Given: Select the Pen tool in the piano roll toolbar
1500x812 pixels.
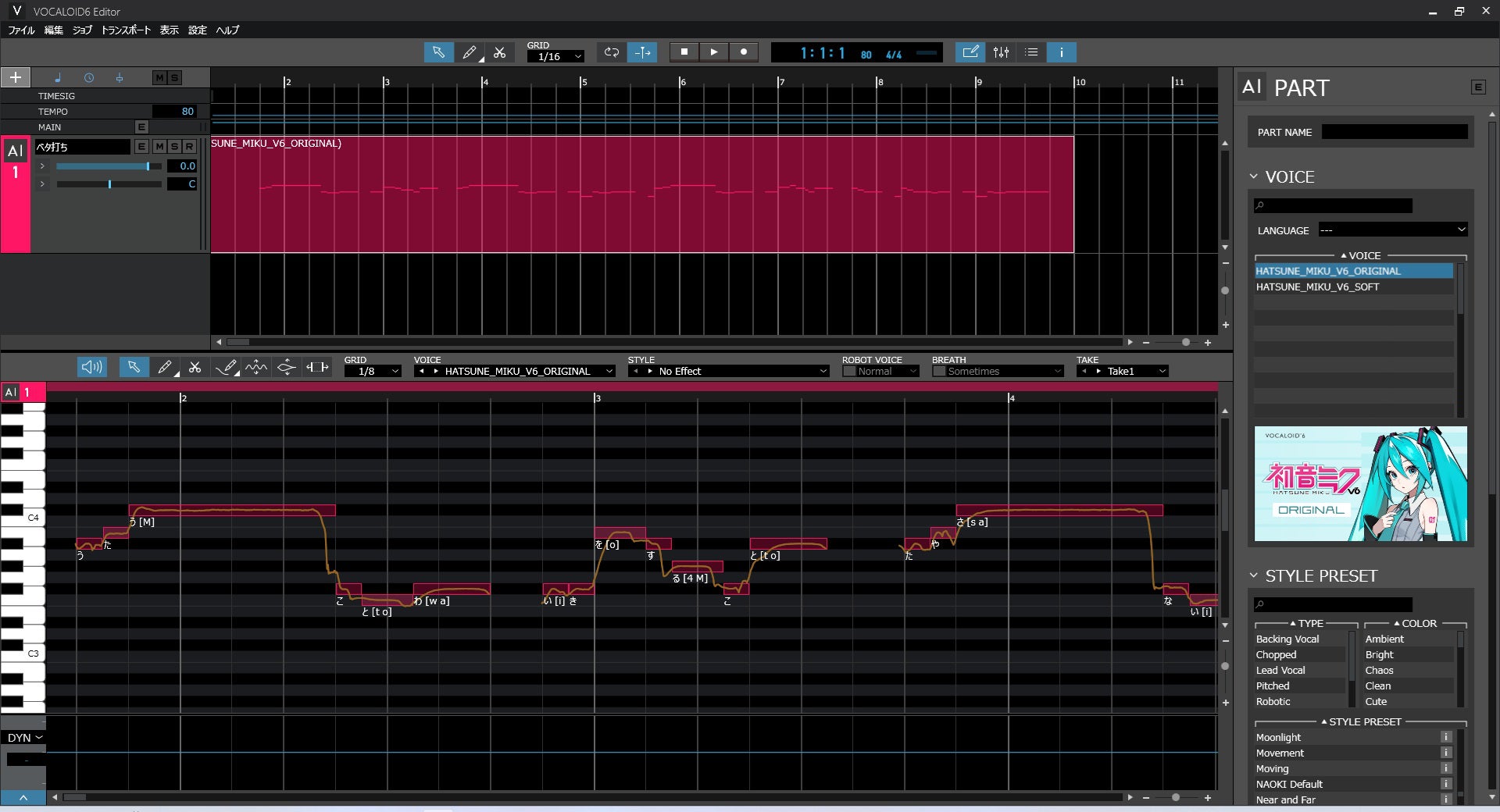Looking at the screenshot, I should pos(166,367).
